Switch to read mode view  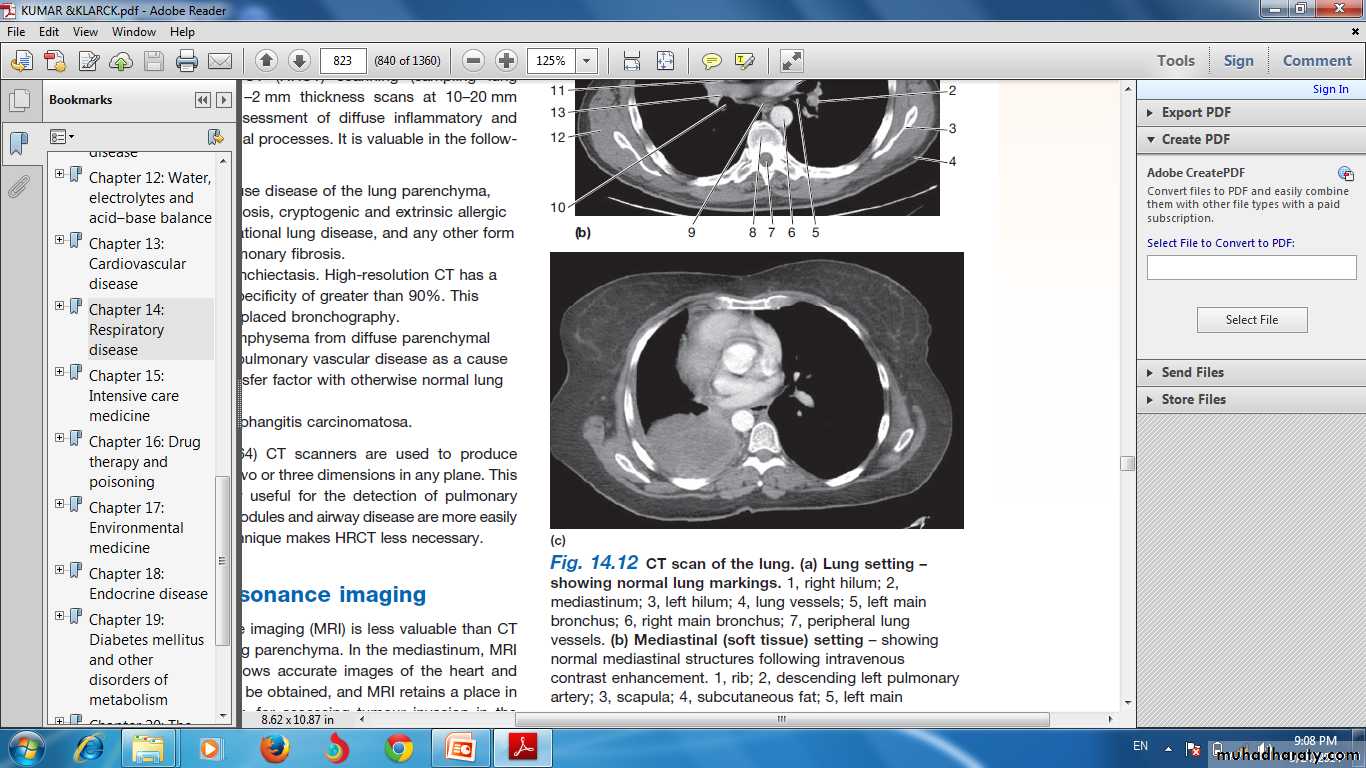point(791,61)
